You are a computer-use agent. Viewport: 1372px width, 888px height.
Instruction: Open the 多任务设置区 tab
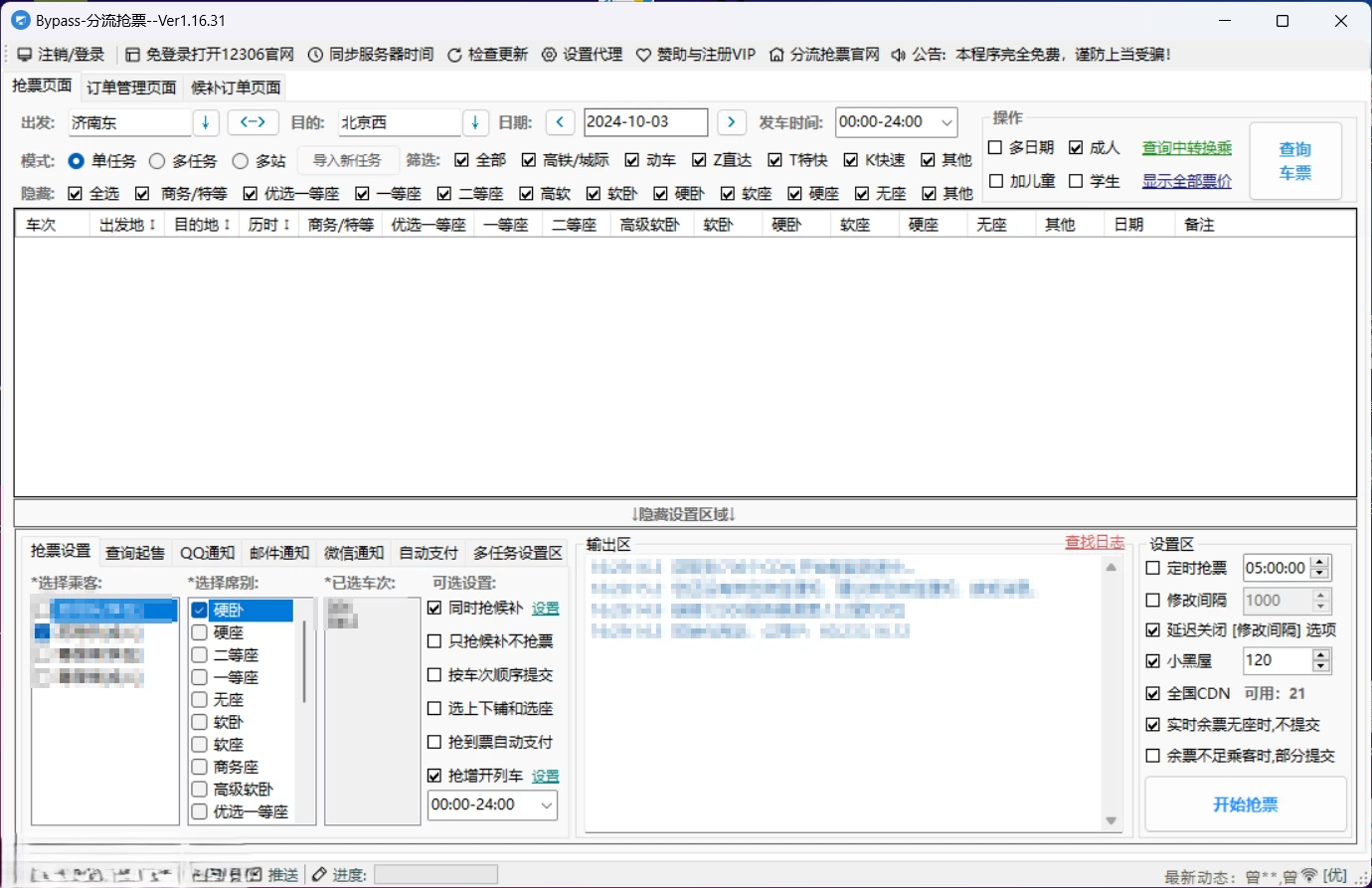(x=518, y=553)
